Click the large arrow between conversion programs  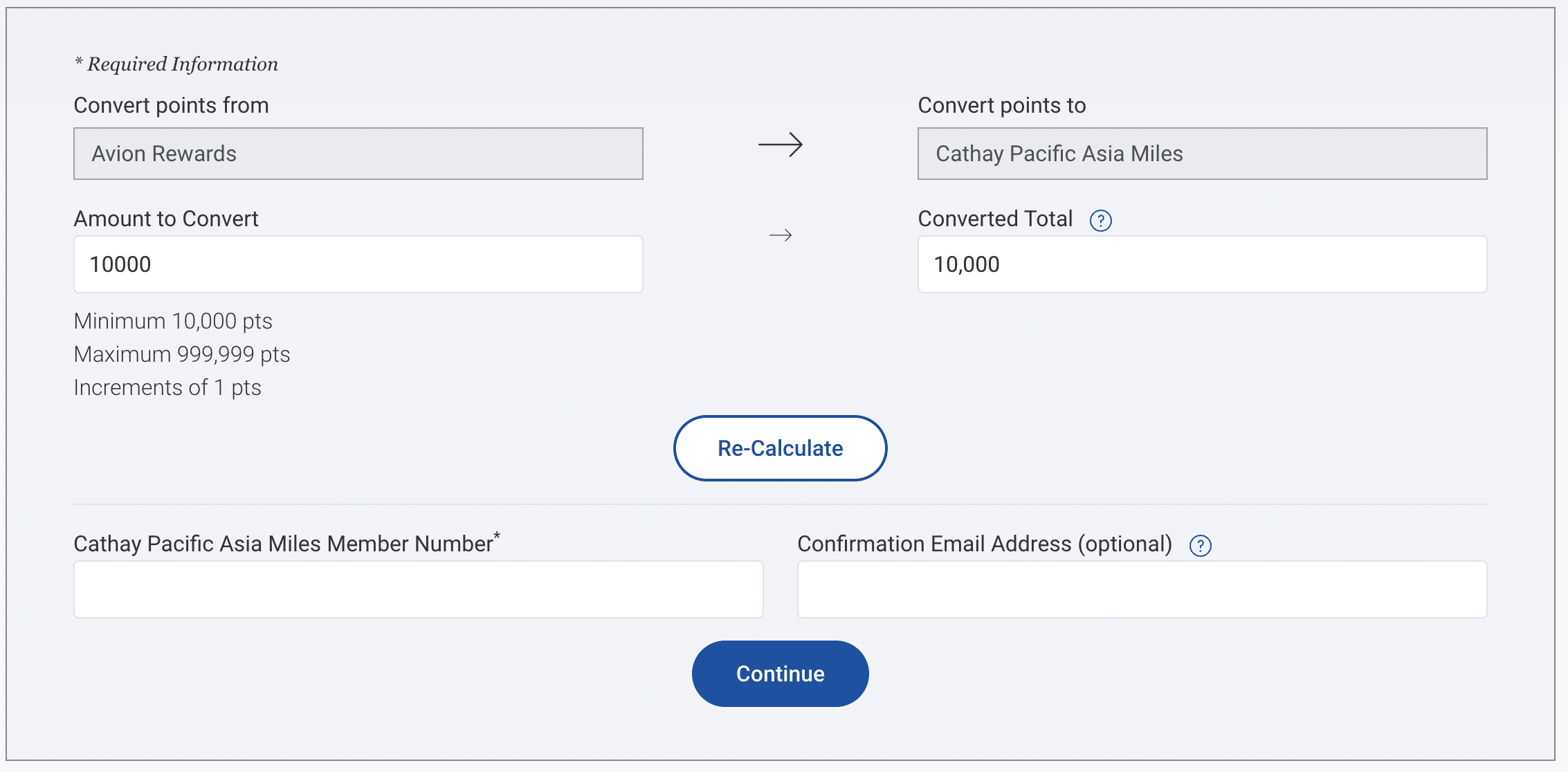click(780, 145)
